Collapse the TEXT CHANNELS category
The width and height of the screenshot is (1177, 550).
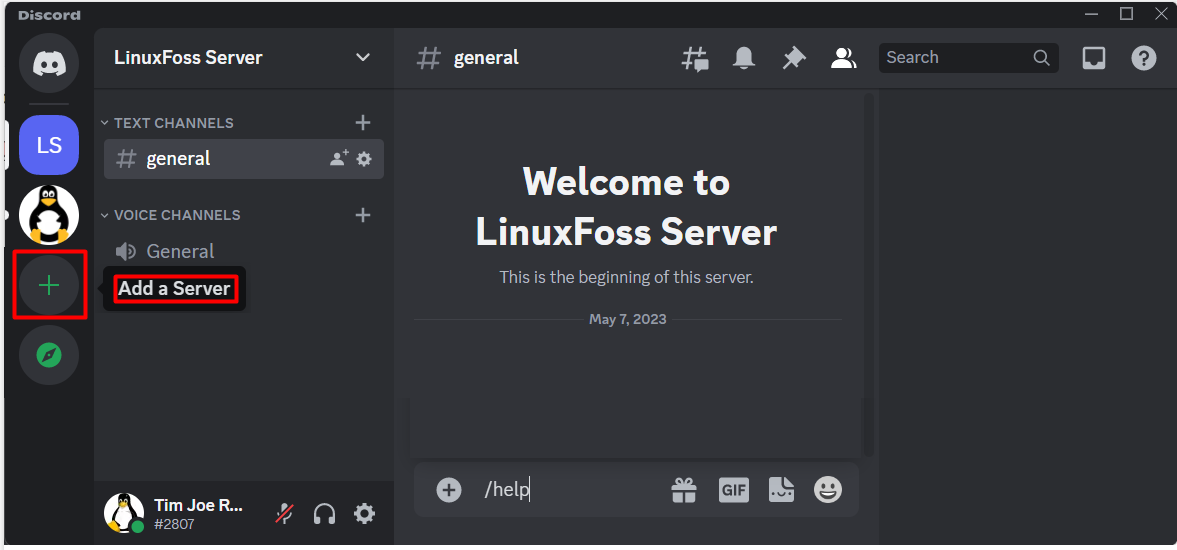[167, 123]
